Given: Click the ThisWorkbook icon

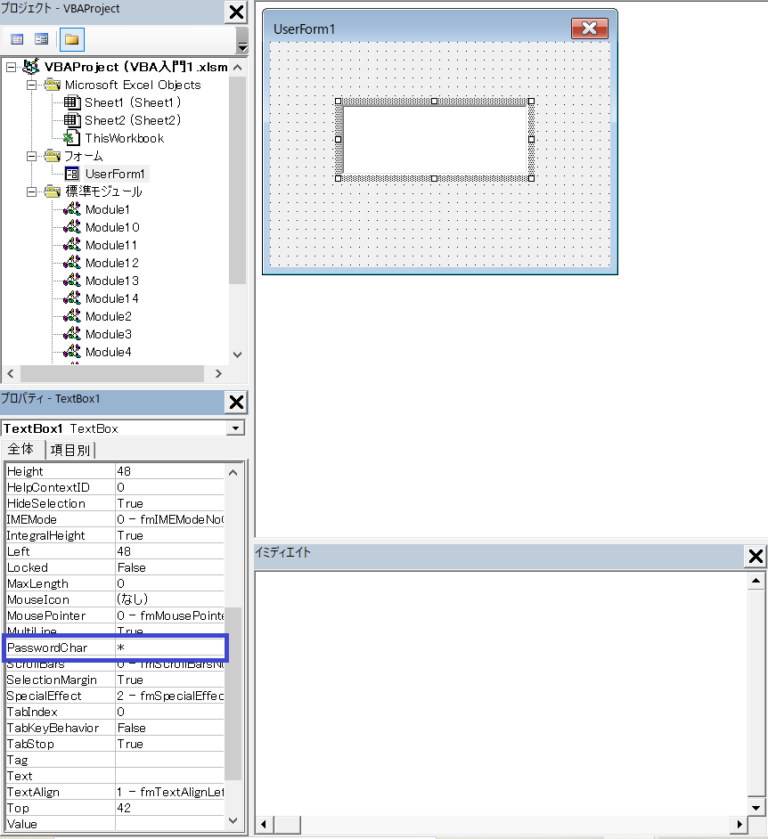Looking at the screenshot, I should click(x=72, y=138).
